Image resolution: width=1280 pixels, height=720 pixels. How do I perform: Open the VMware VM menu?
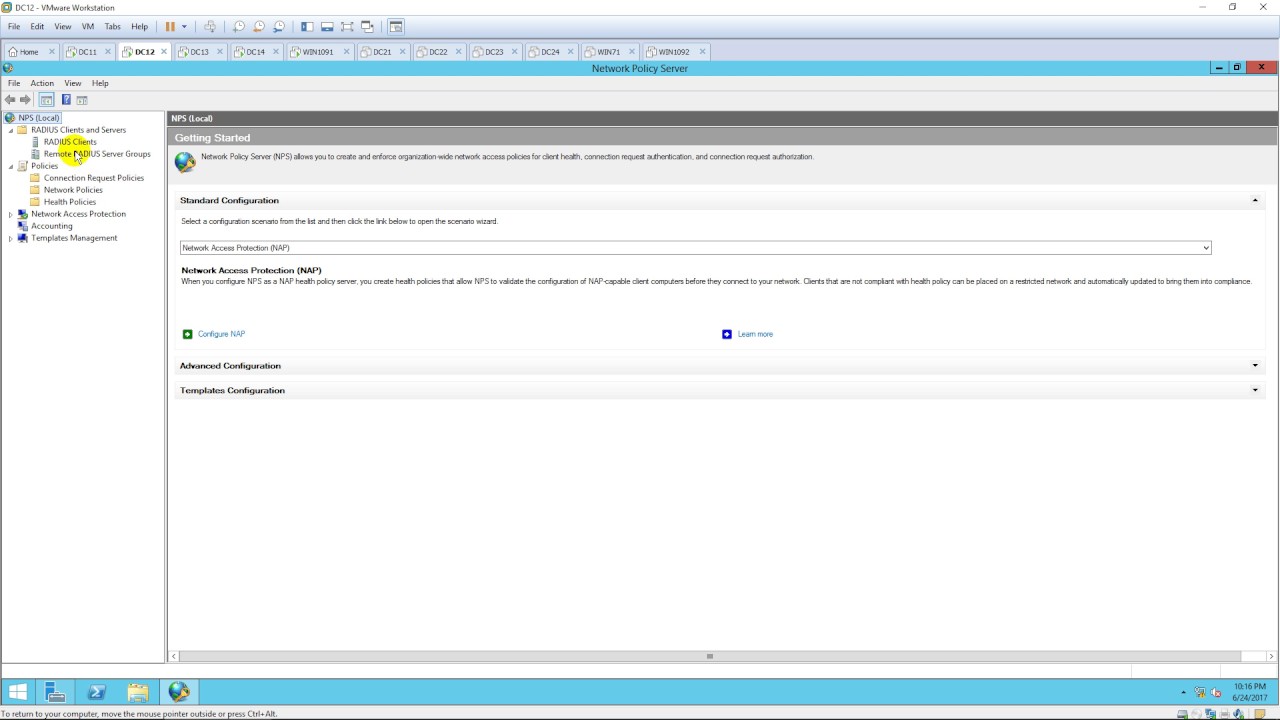point(88,27)
